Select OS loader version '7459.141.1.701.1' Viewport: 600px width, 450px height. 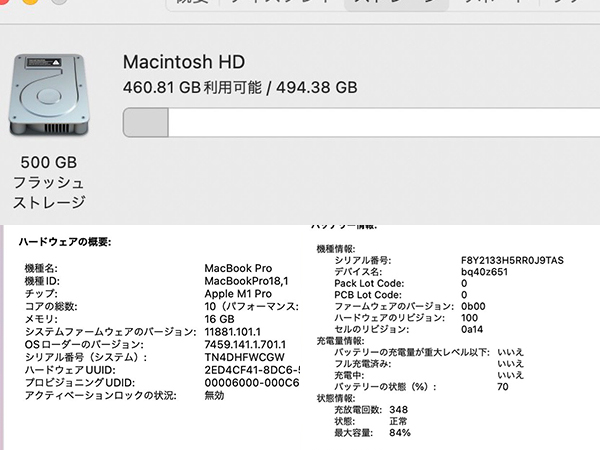point(245,344)
